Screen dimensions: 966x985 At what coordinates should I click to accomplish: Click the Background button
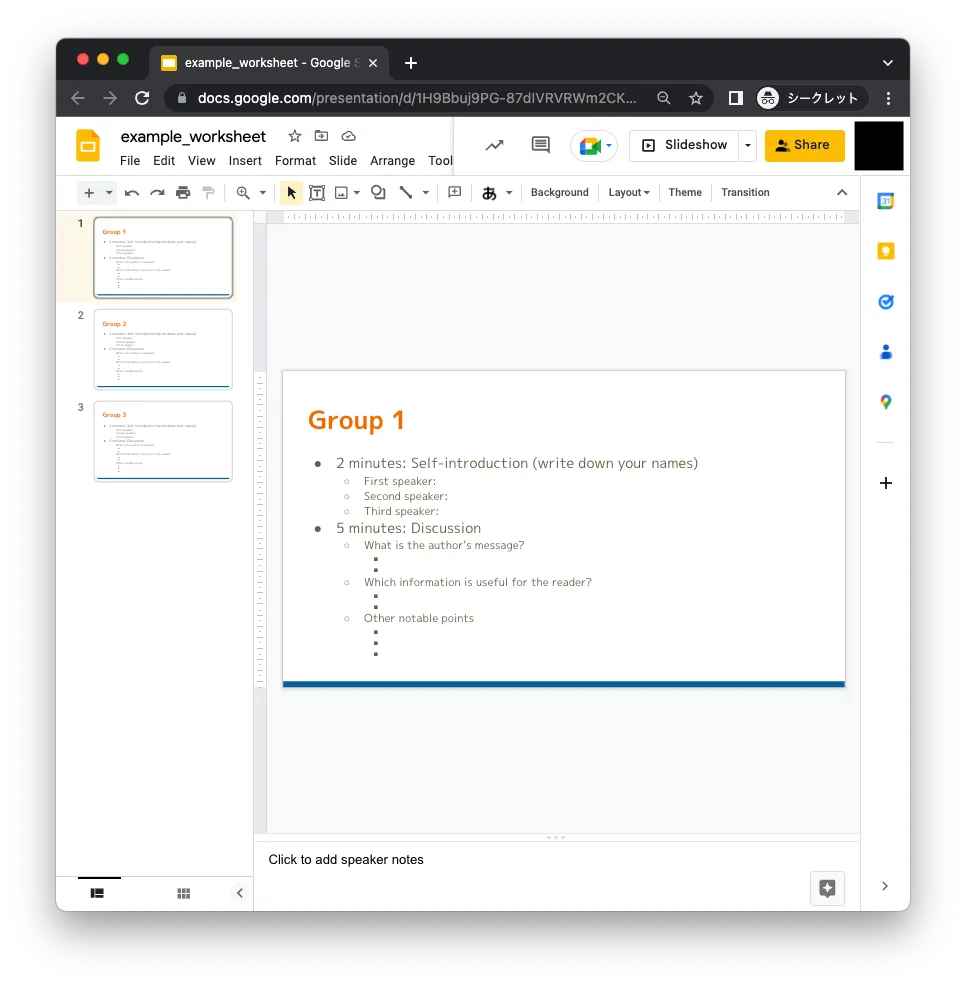(559, 193)
